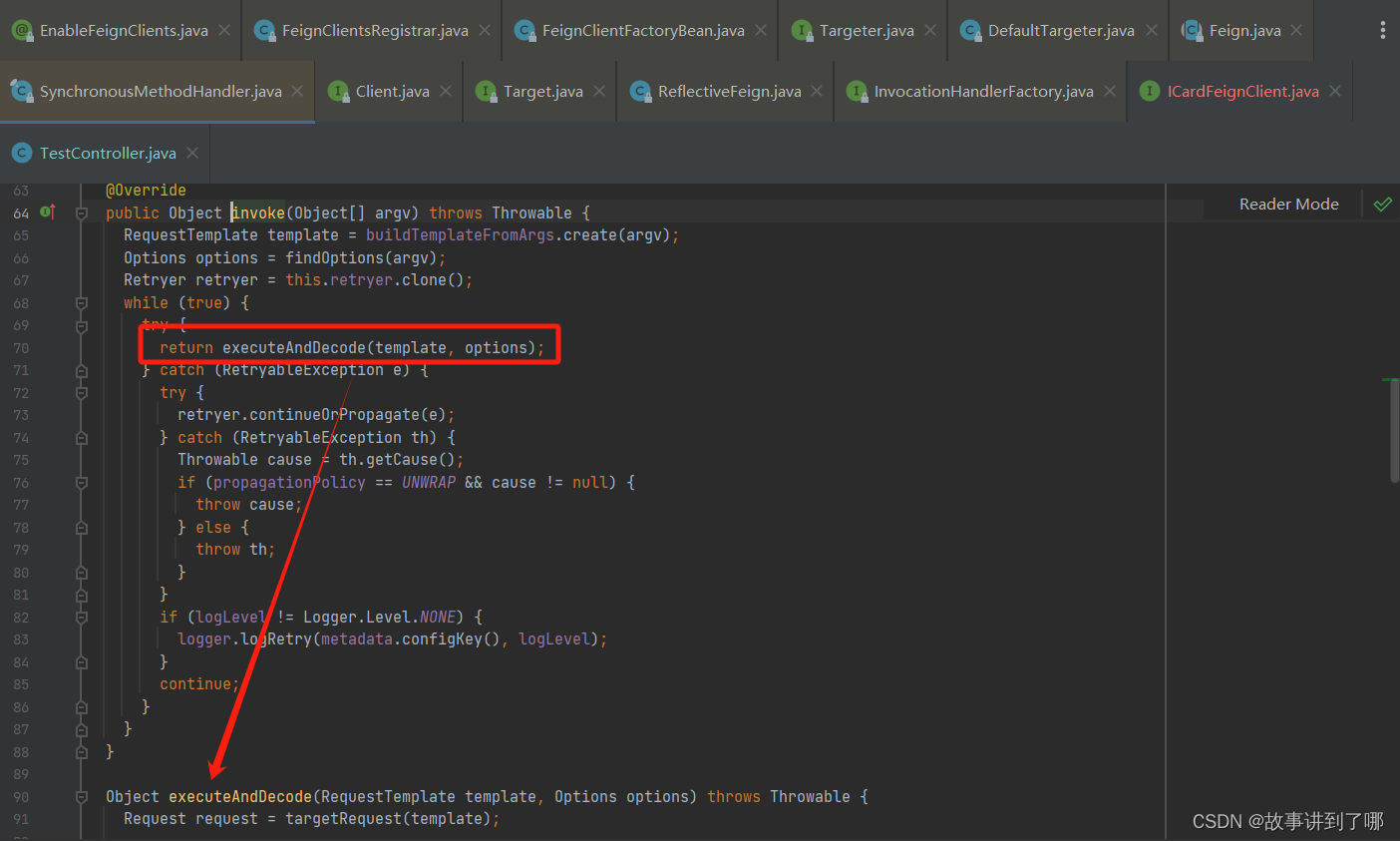Collapse executeAndDecode method at line 90
Viewport: 1400px width, 841px height.
coord(82,797)
